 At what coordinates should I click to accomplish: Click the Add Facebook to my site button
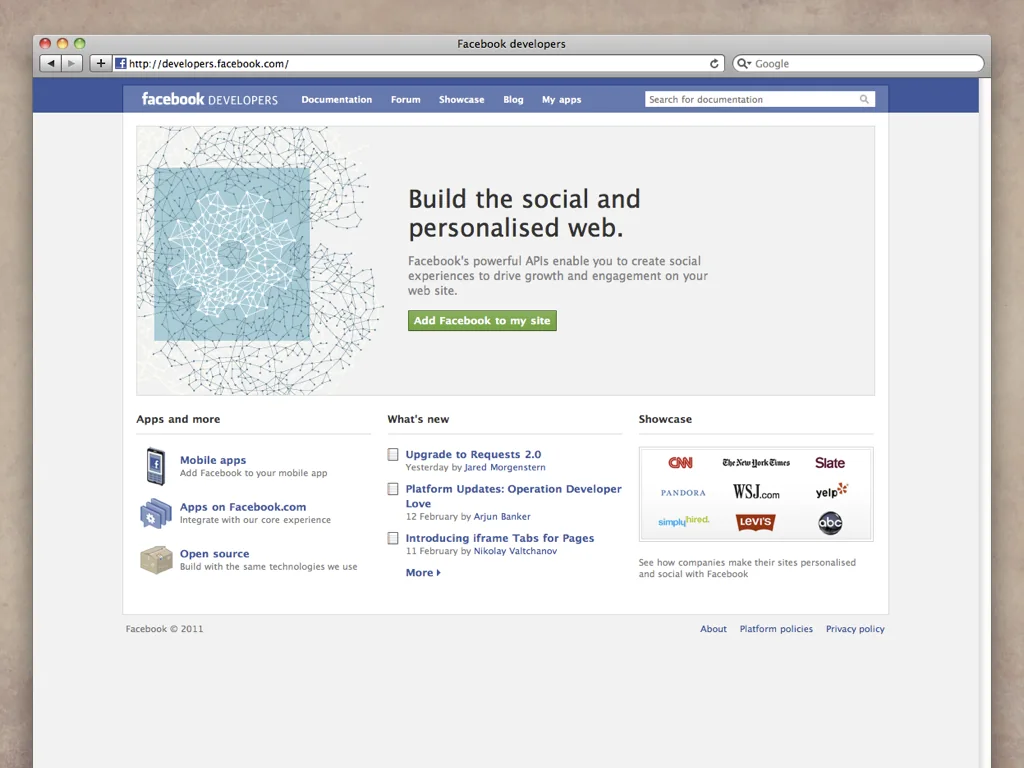tap(482, 321)
